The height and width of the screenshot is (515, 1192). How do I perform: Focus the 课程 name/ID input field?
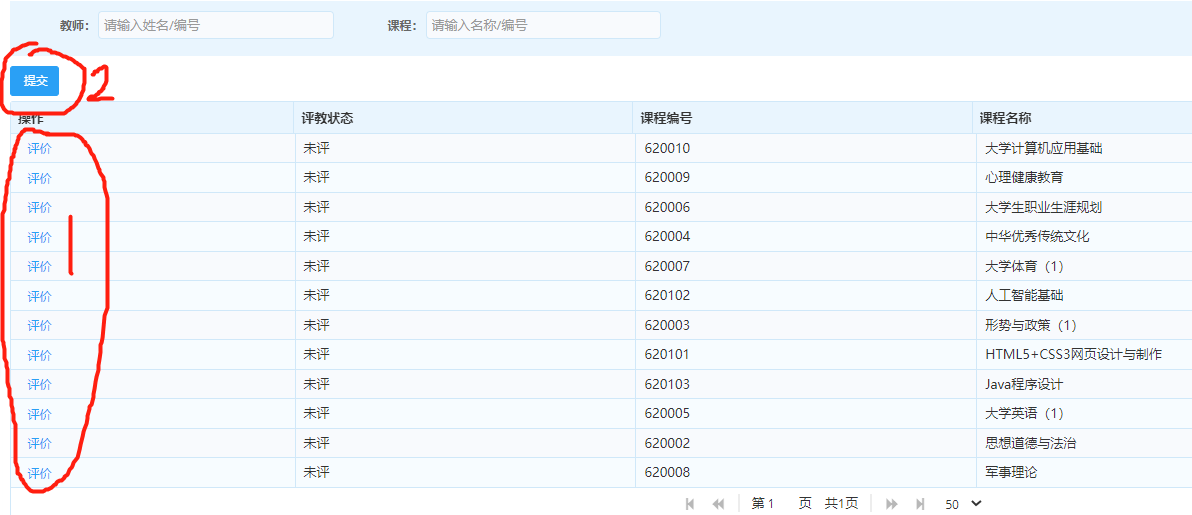tap(542, 25)
